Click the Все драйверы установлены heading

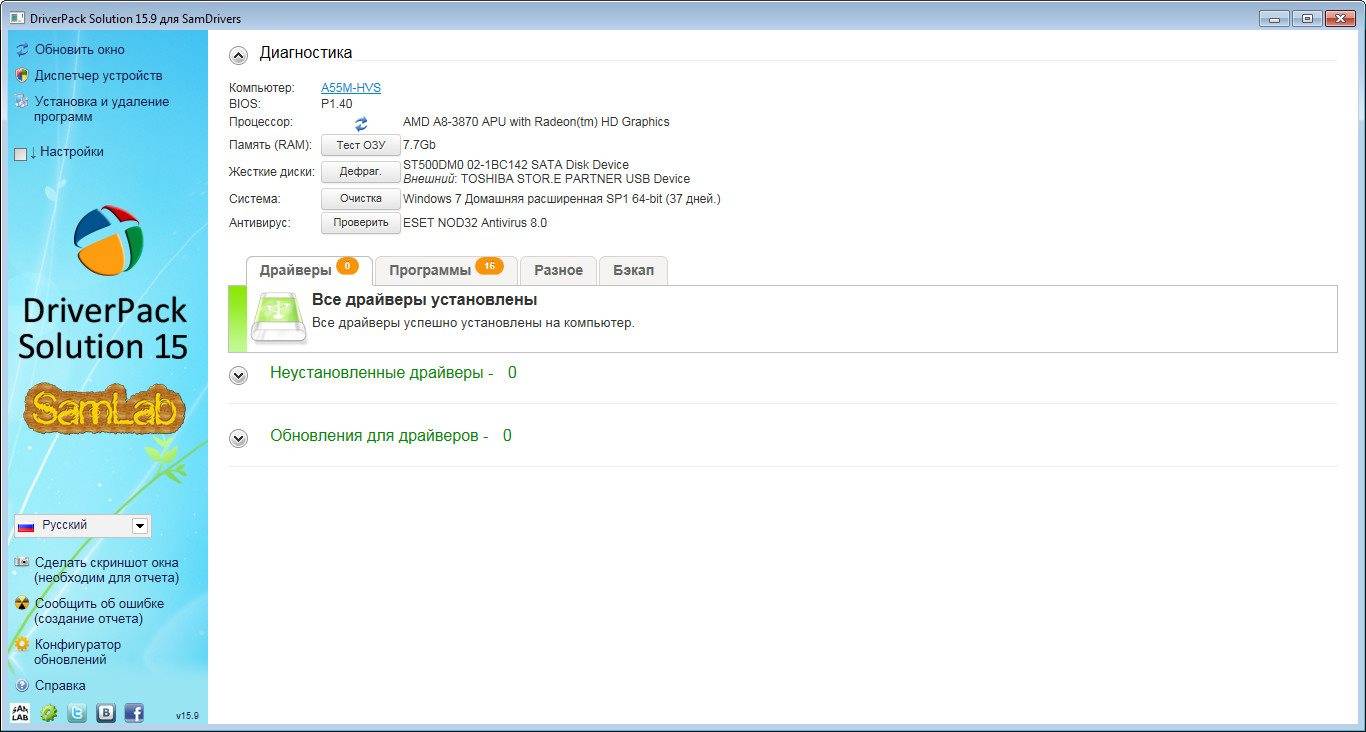click(424, 300)
